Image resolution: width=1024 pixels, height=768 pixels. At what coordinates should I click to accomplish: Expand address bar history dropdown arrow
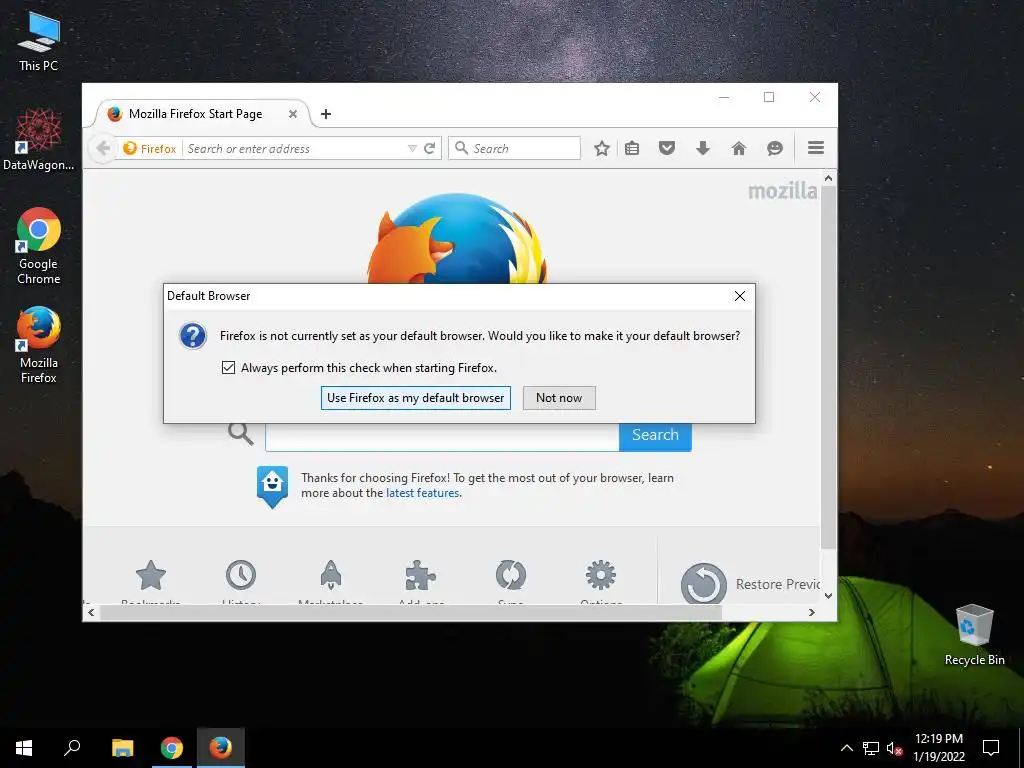412,148
